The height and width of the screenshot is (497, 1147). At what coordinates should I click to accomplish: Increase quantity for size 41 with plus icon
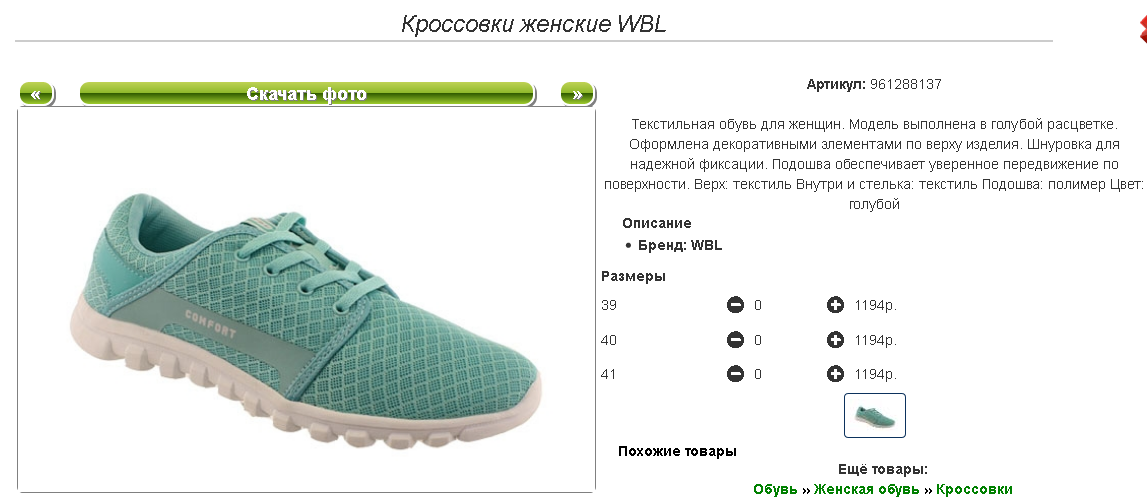click(835, 374)
